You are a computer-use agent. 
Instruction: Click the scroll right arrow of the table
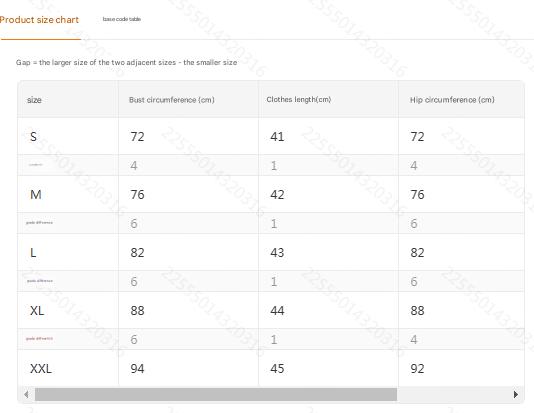point(516,394)
